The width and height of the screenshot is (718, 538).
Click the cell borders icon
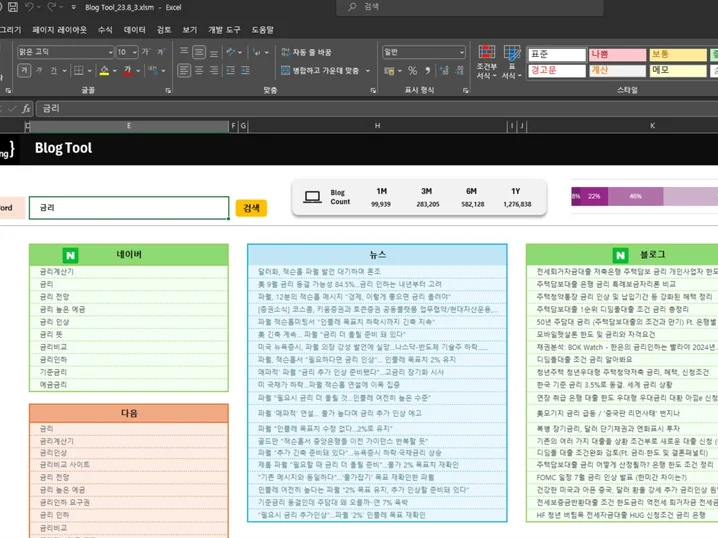(79, 71)
